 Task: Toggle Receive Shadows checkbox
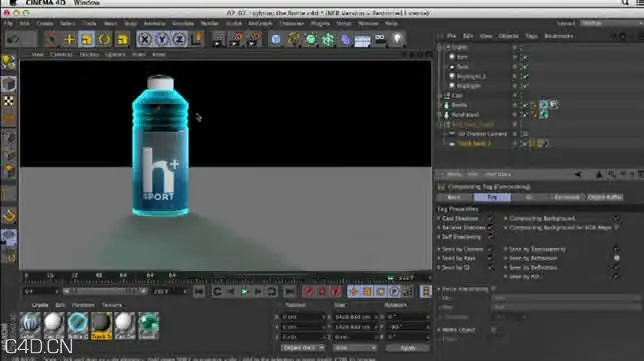pyautogui.click(x=490, y=228)
